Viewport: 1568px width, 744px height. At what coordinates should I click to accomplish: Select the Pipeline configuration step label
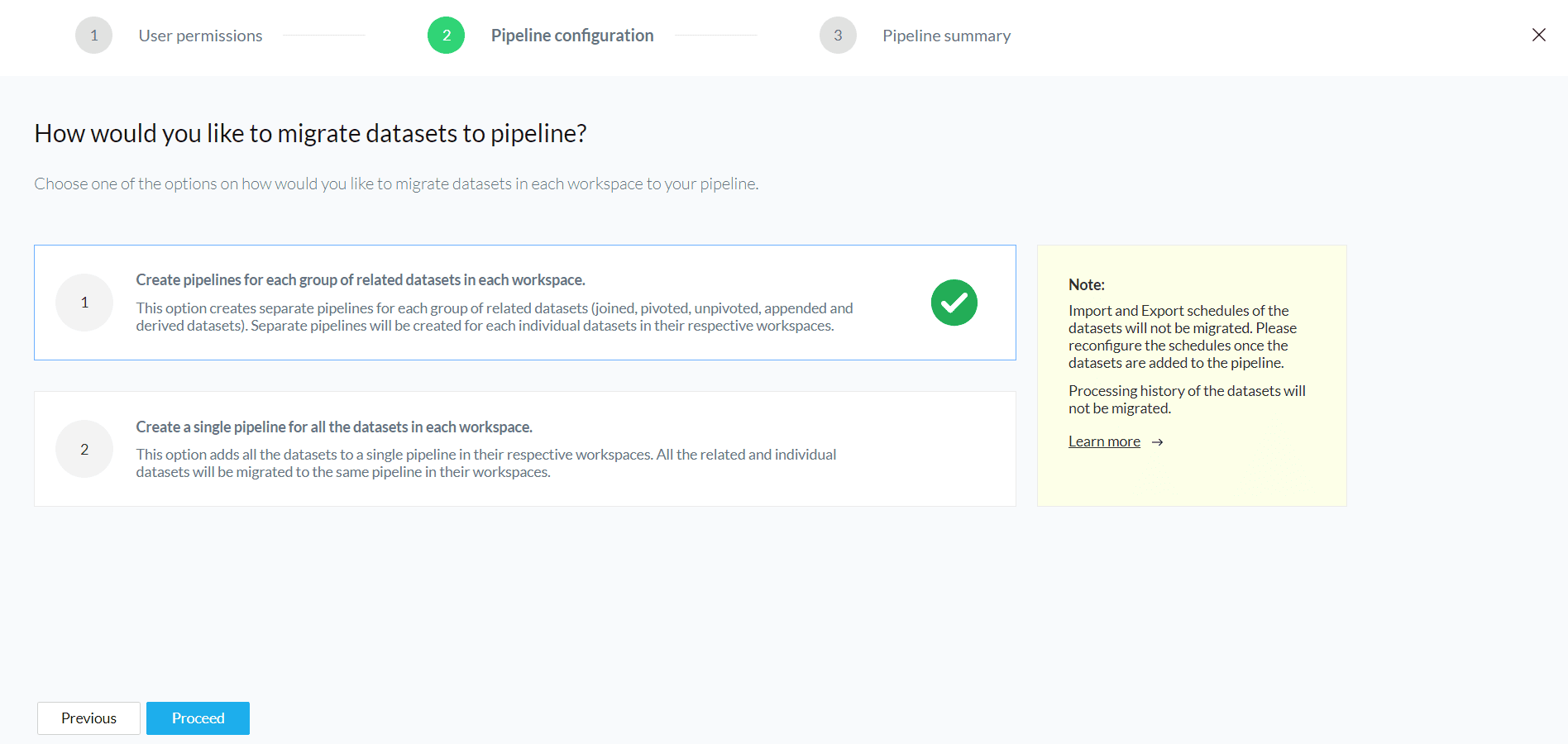(571, 36)
